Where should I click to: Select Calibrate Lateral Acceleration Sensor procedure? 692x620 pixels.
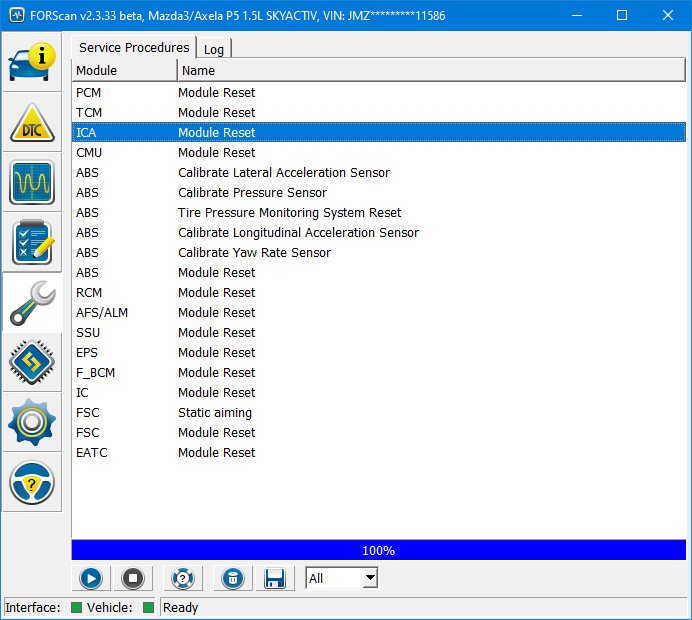(x=379, y=173)
